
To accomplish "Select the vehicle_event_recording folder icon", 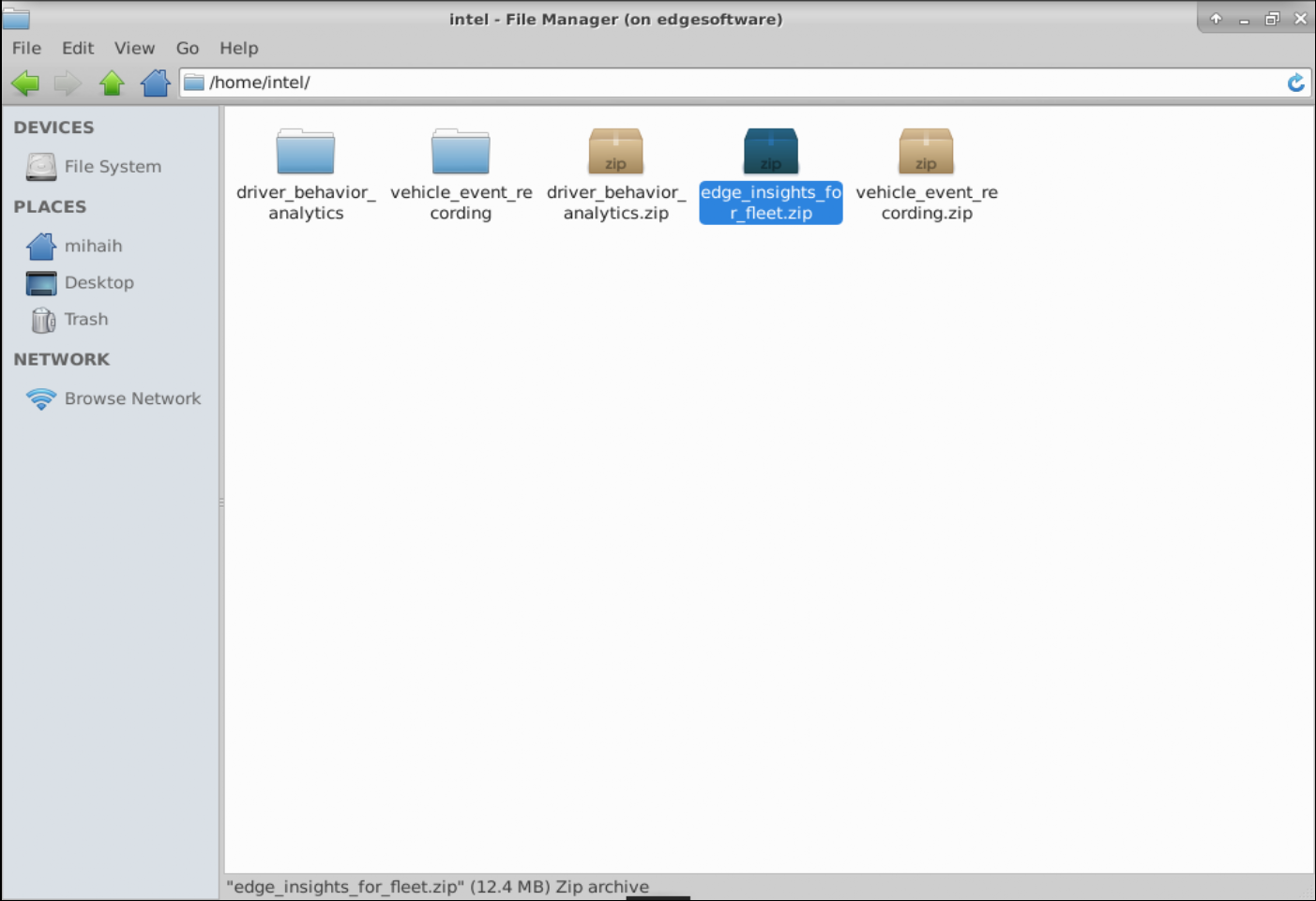I will coord(461,151).
